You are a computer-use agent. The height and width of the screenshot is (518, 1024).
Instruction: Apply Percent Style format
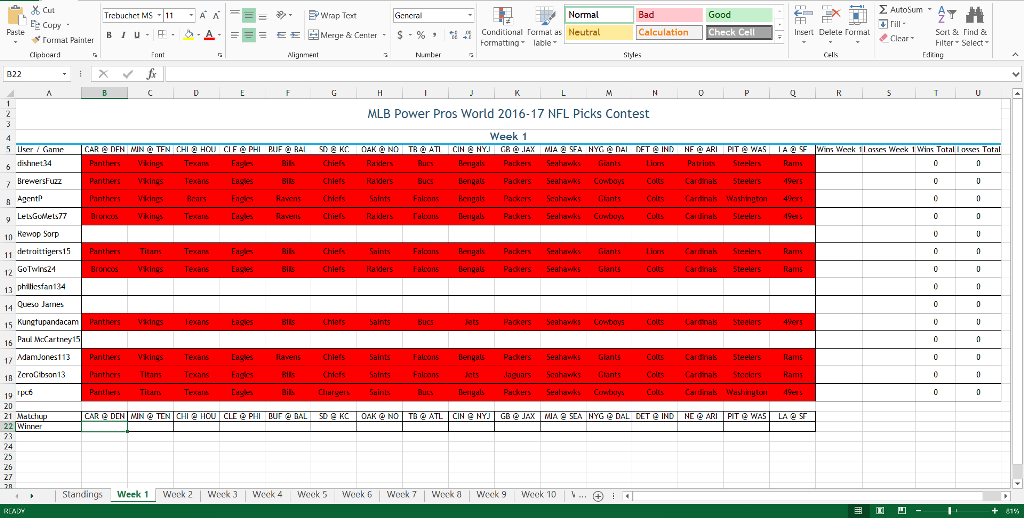pos(421,35)
